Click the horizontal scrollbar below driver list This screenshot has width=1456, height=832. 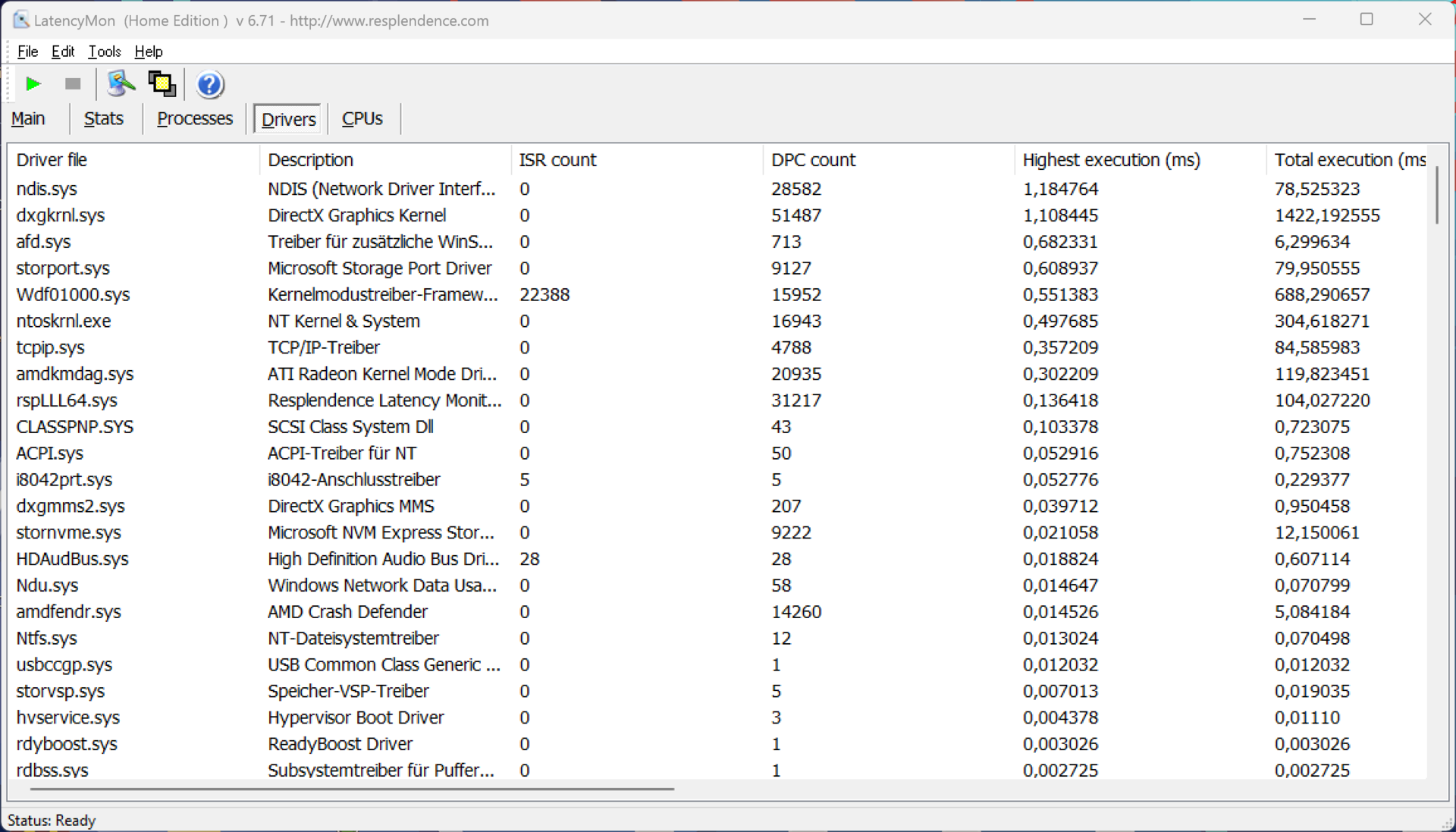[351, 789]
